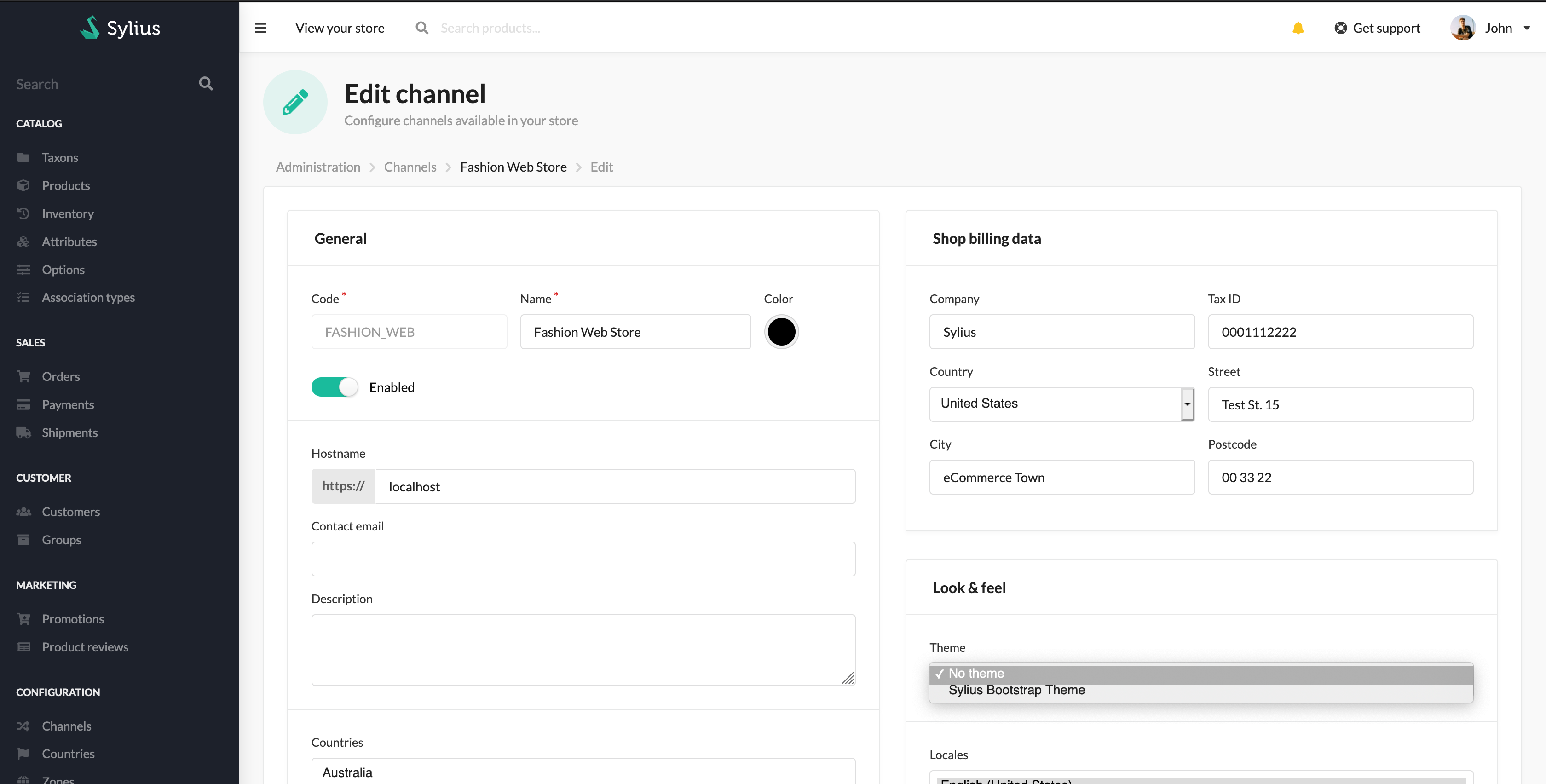Open Taxons from the sidebar
This screenshot has height=784, width=1546.
[x=60, y=157]
